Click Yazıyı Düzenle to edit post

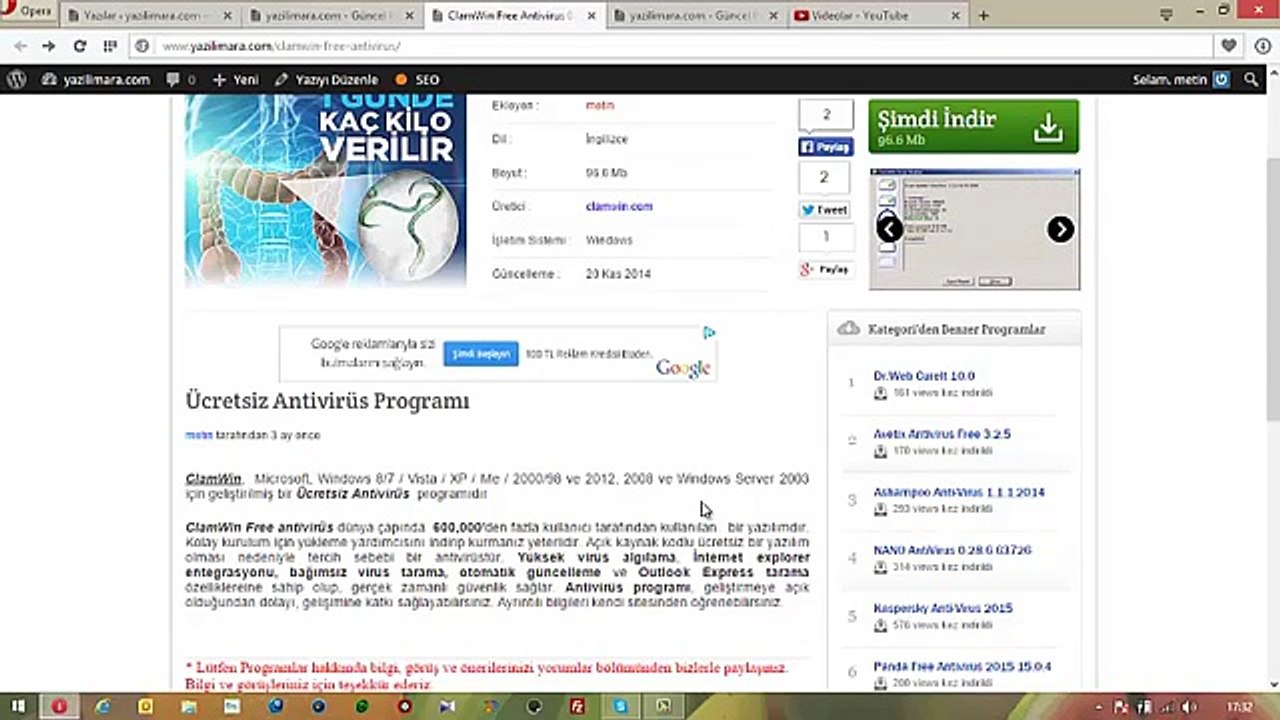click(x=327, y=80)
